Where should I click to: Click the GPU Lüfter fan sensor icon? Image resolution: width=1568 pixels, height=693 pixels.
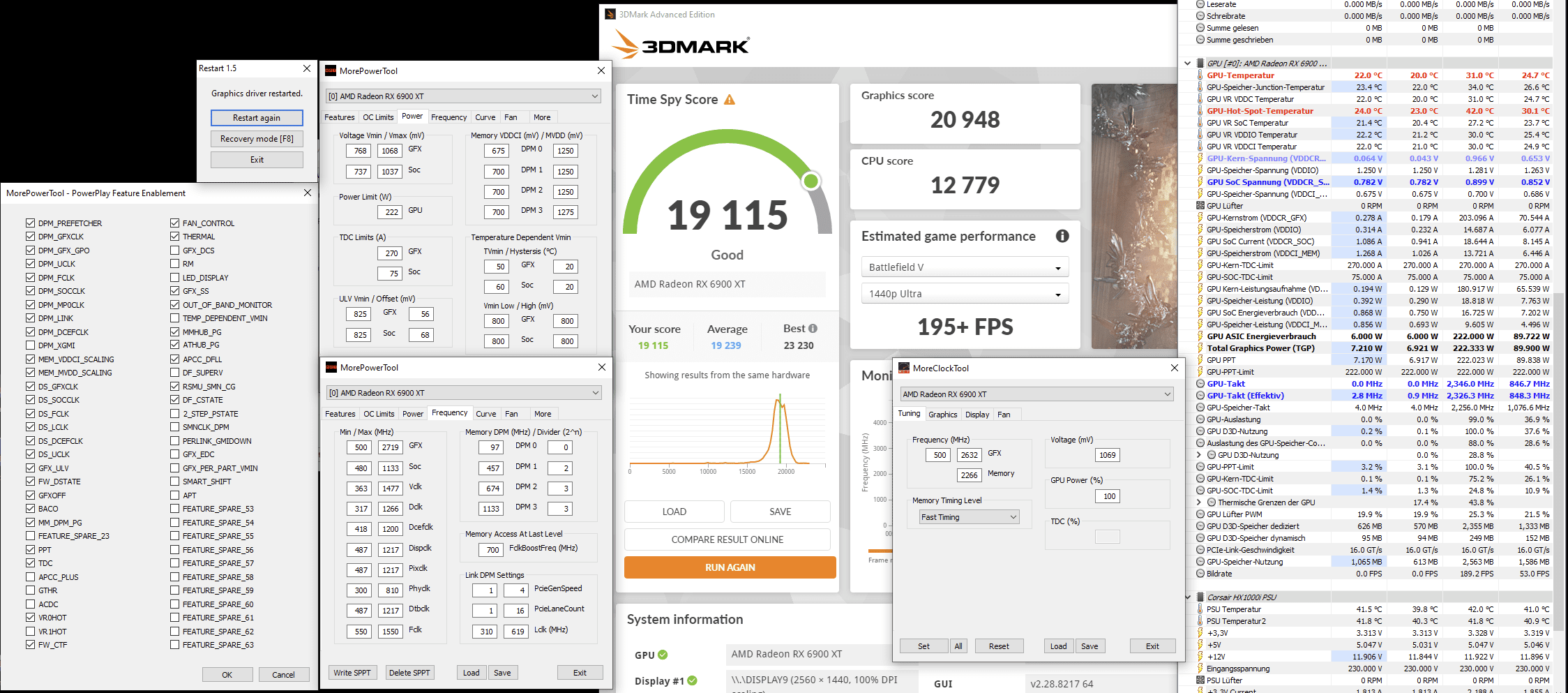point(1200,206)
